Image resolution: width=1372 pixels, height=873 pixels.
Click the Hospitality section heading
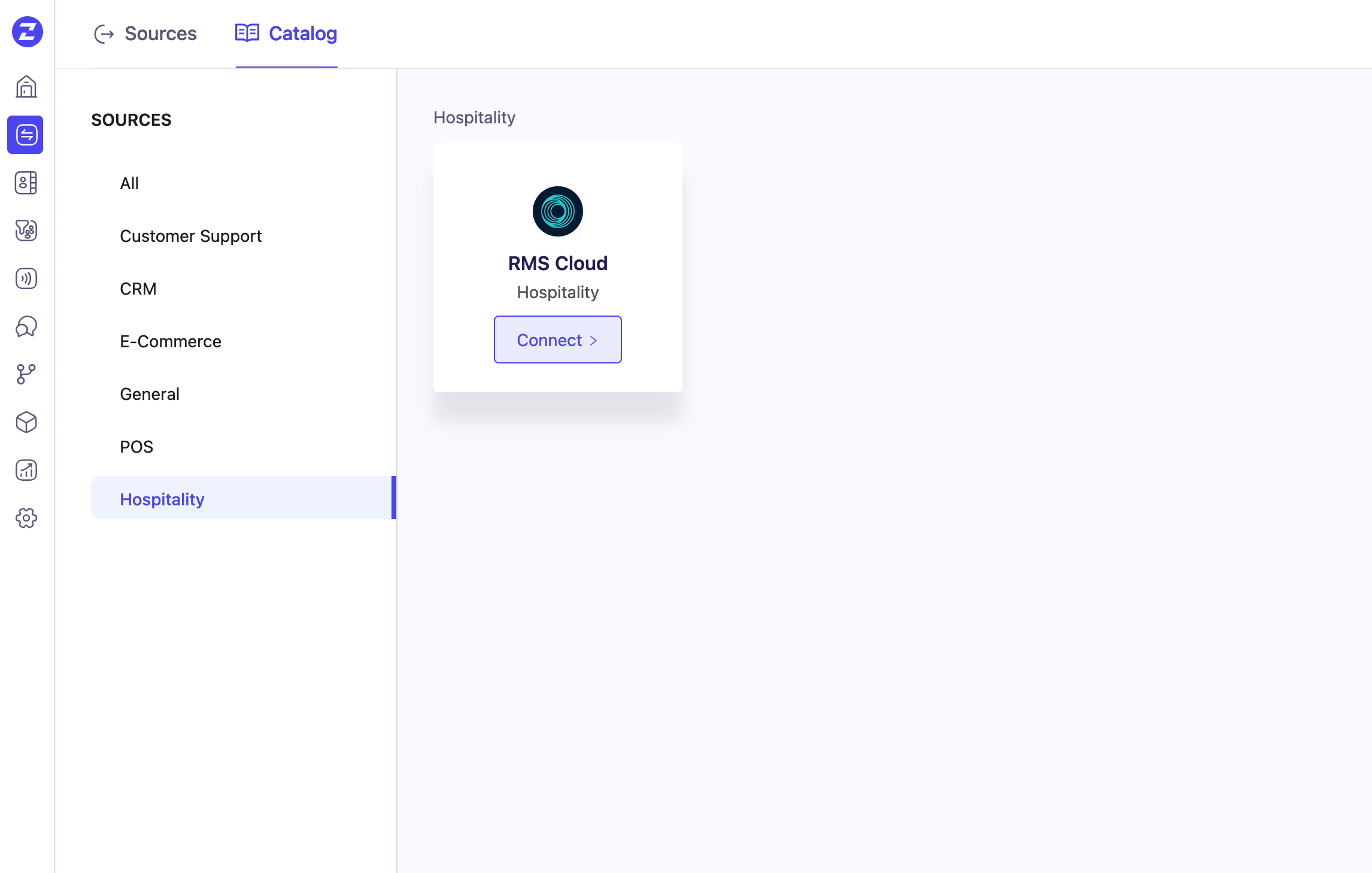pyautogui.click(x=475, y=117)
